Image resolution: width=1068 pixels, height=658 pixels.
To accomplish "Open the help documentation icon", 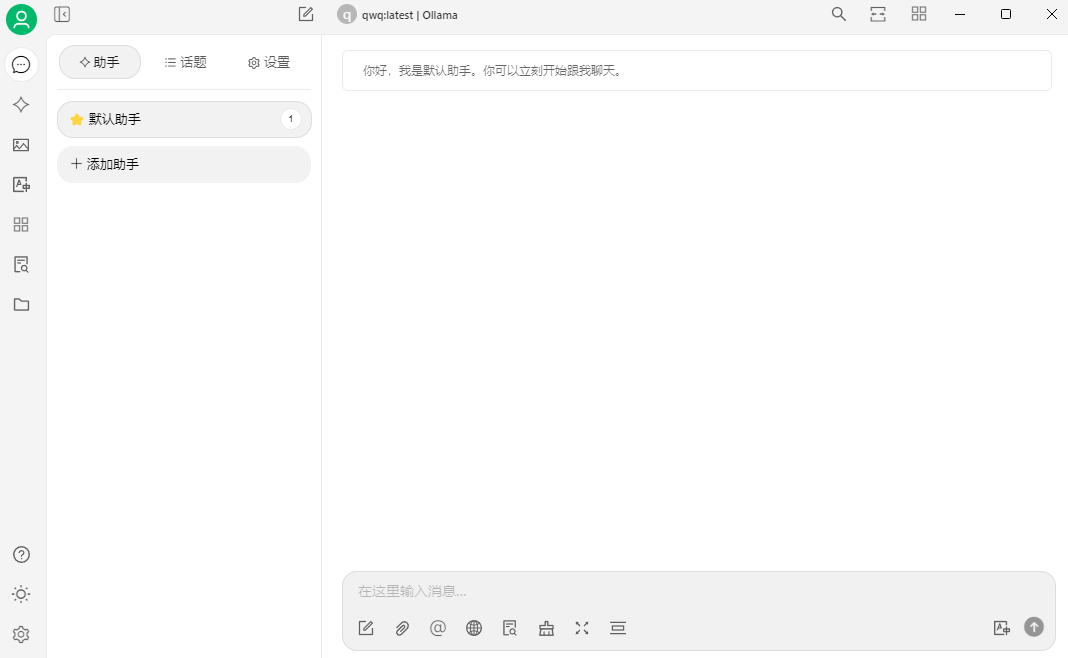I will point(21,554).
